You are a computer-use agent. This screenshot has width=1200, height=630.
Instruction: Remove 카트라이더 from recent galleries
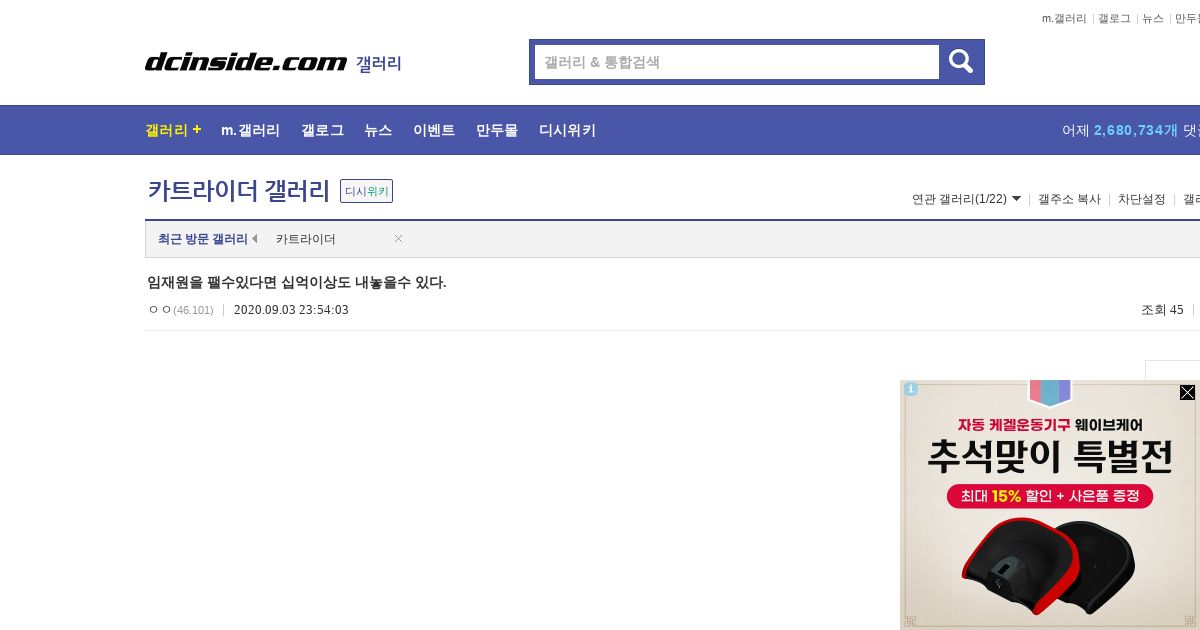click(x=398, y=239)
